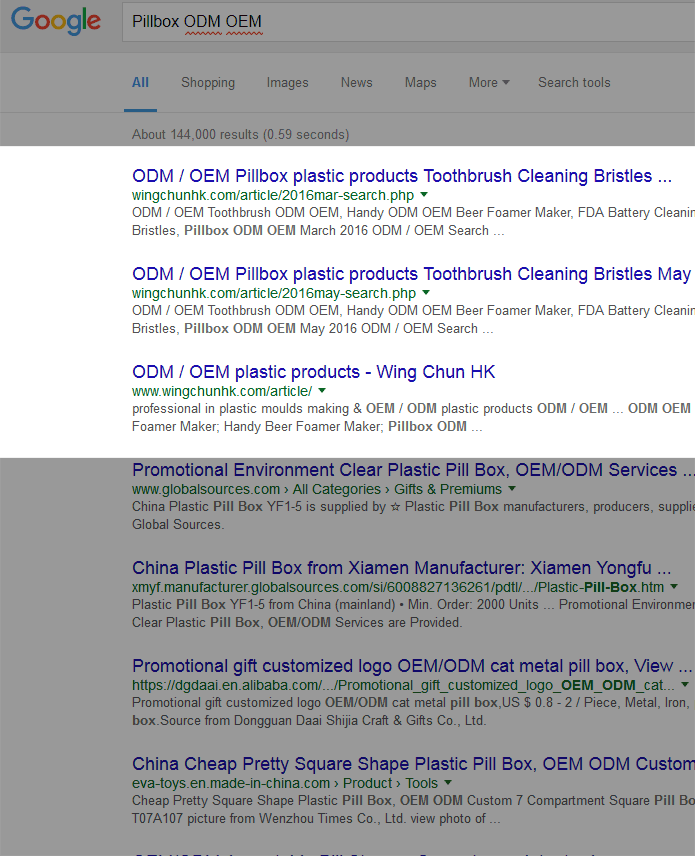The width and height of the screenshot is (695, 856).
Task: Click the Google logo
Action: pyautogui.click(x=56, y=20)
